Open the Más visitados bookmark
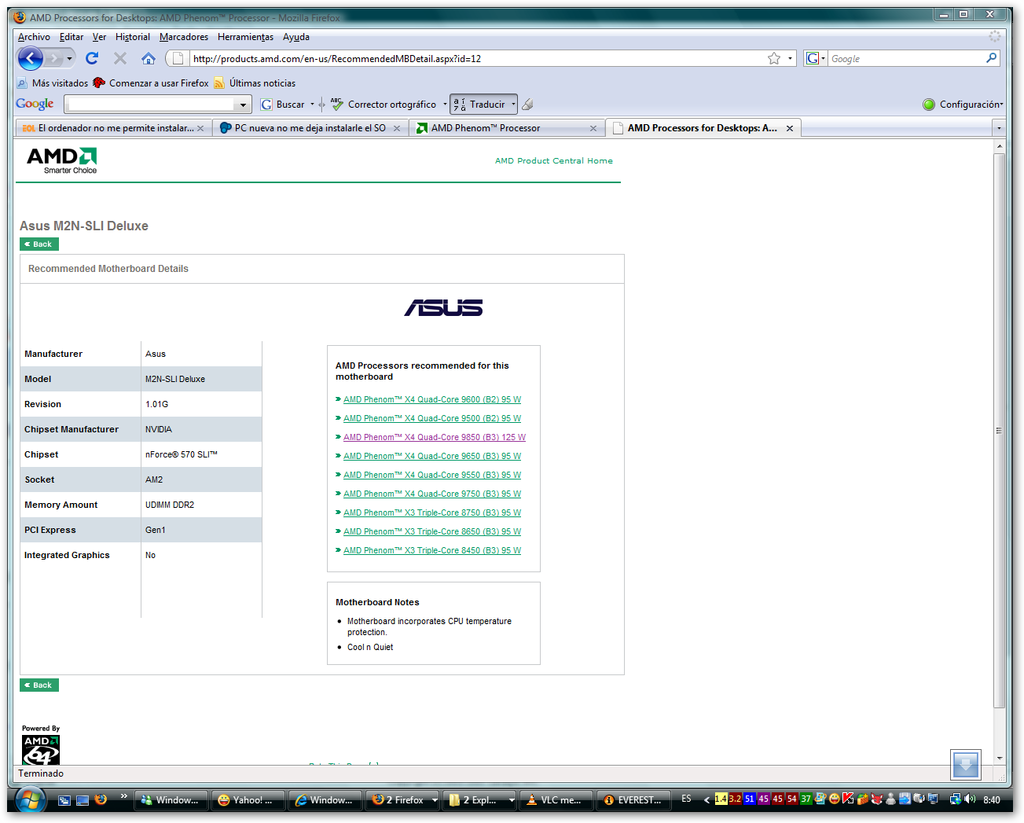1024x823 pixels. pos(53,83)
